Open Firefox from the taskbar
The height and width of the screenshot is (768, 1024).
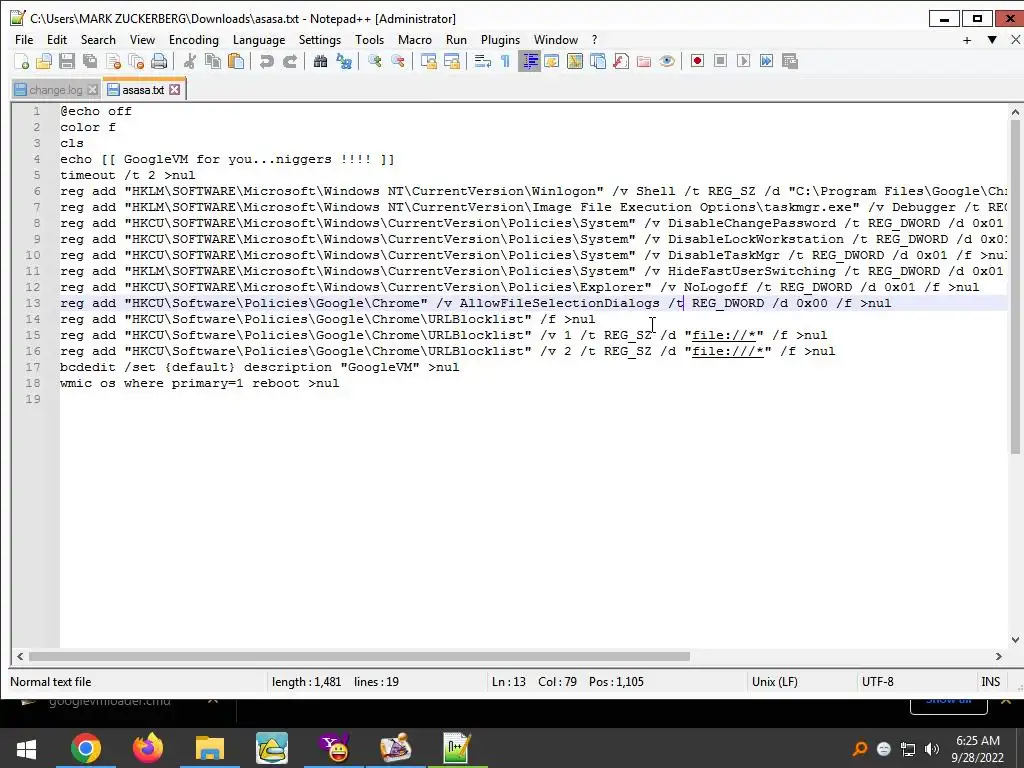pos(148,748)
